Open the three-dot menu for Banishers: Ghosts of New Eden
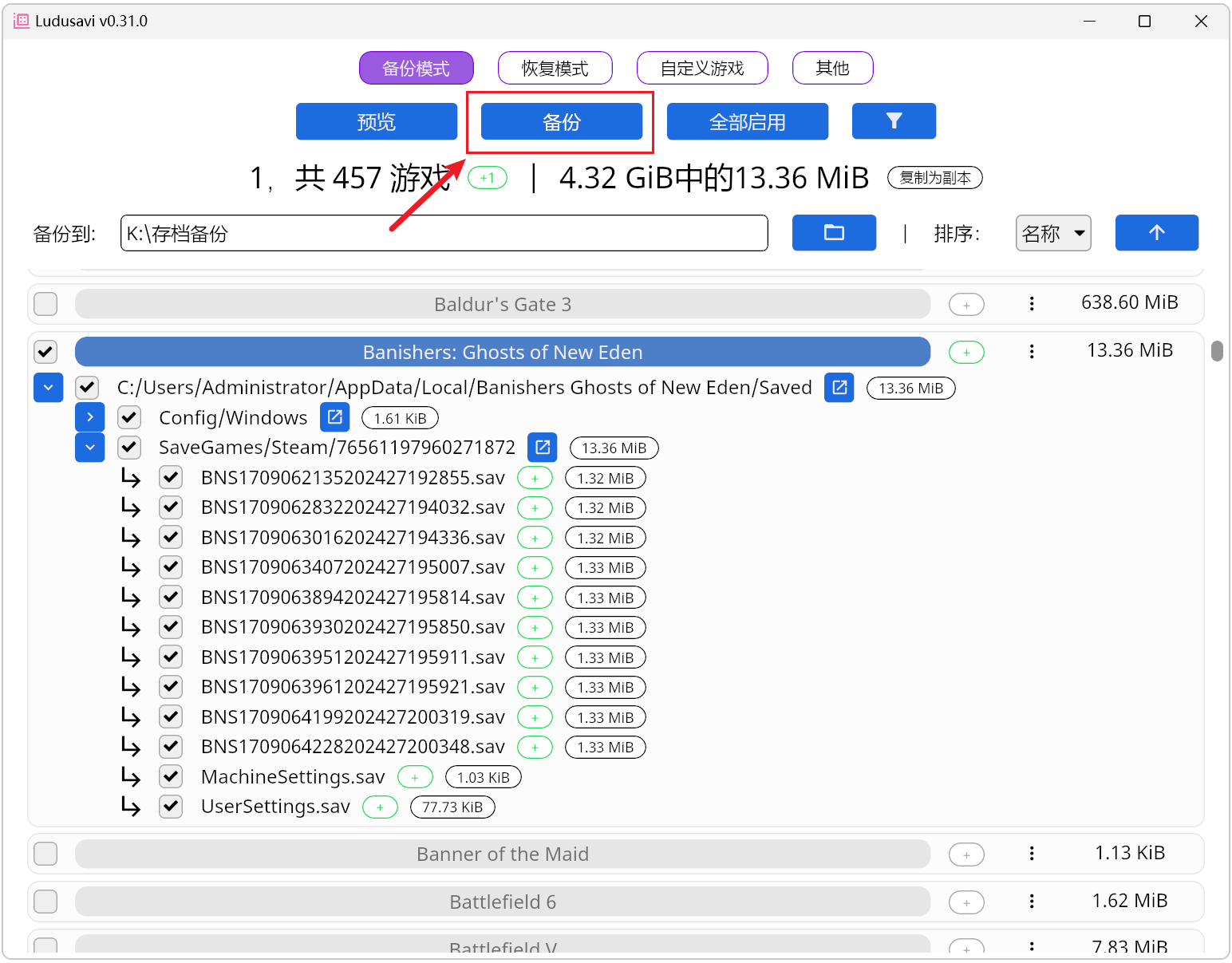This screenshot has height=963, width=1232. point(1032,352)
